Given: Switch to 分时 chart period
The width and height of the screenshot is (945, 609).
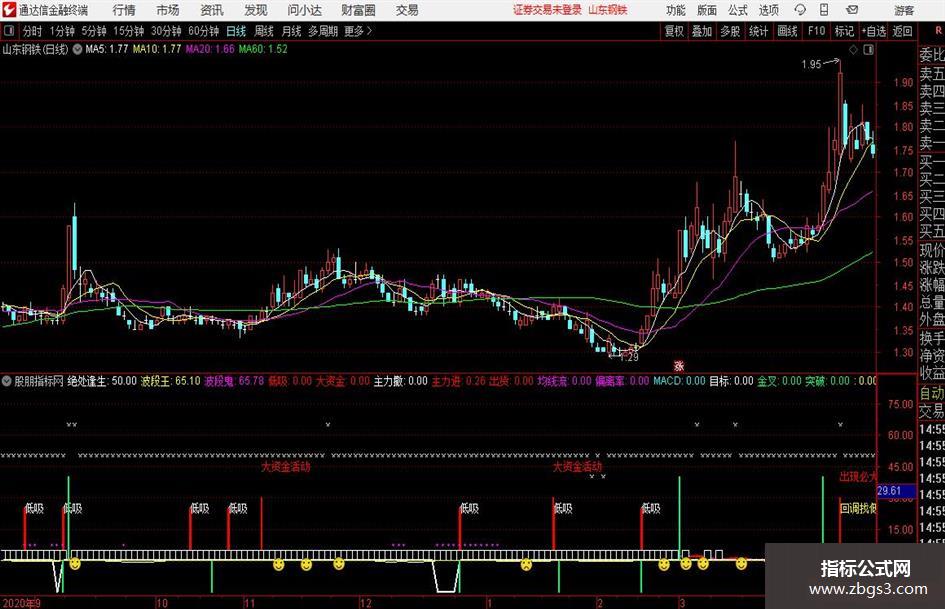Looking at the screenshot, I should pos(32,31).
